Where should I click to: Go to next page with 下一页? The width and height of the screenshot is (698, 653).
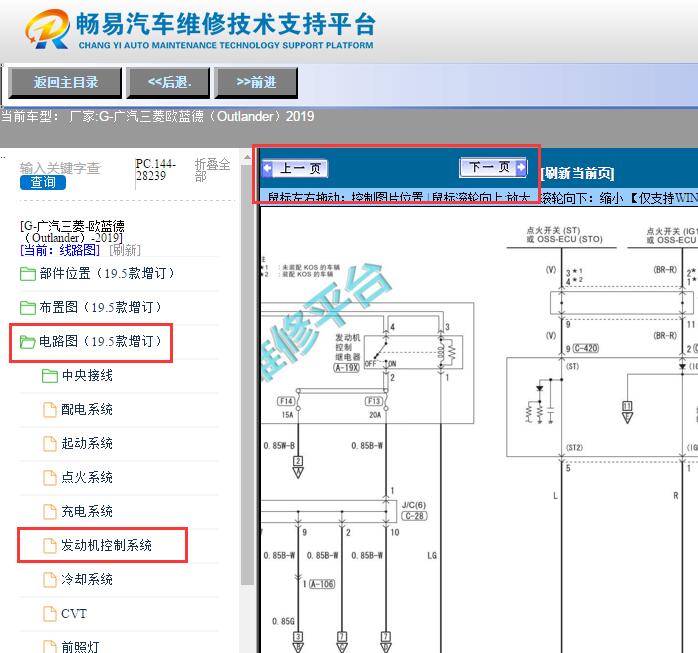pos(493,167)
